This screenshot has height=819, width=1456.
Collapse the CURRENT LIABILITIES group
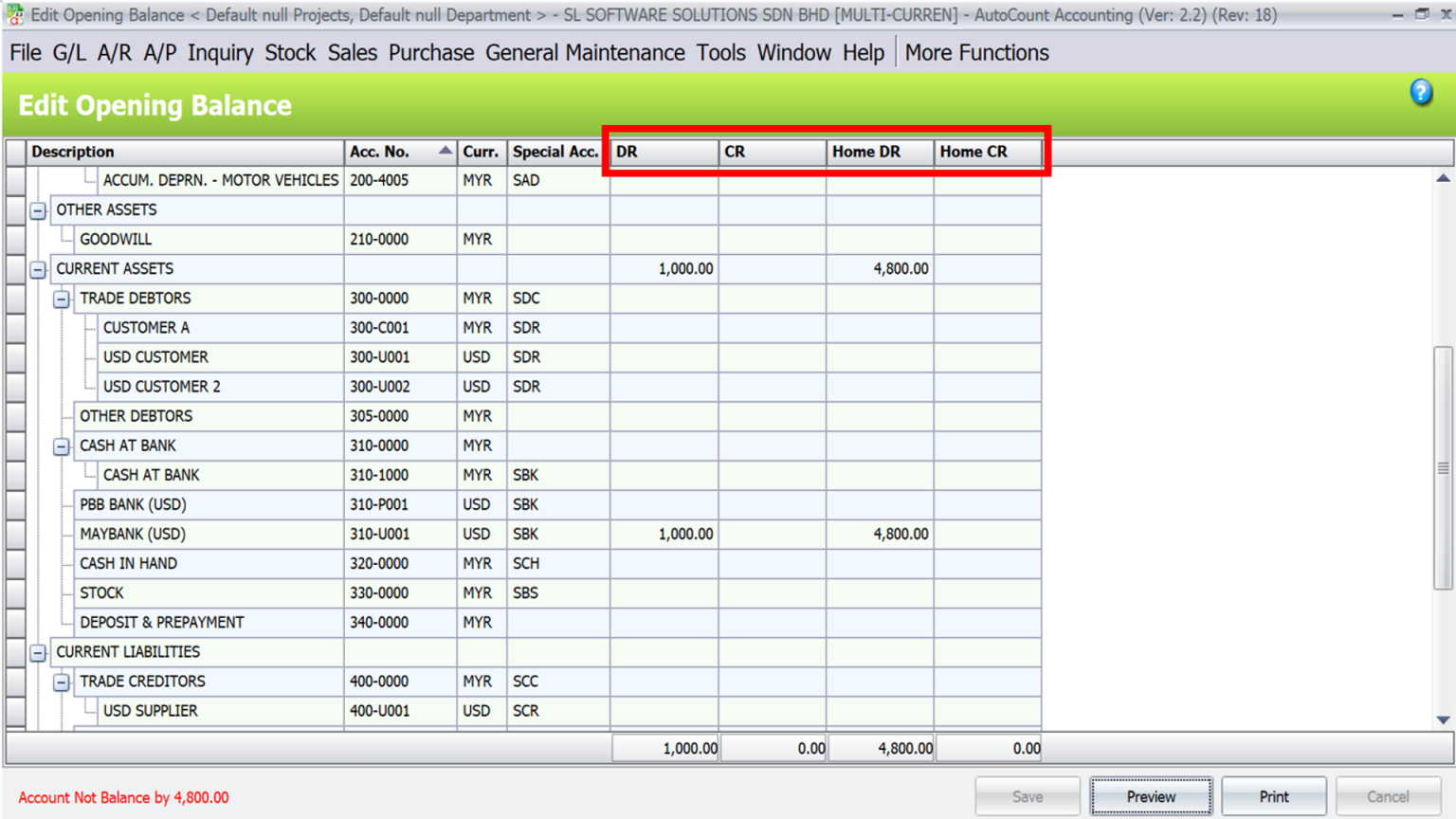[38, 653]
